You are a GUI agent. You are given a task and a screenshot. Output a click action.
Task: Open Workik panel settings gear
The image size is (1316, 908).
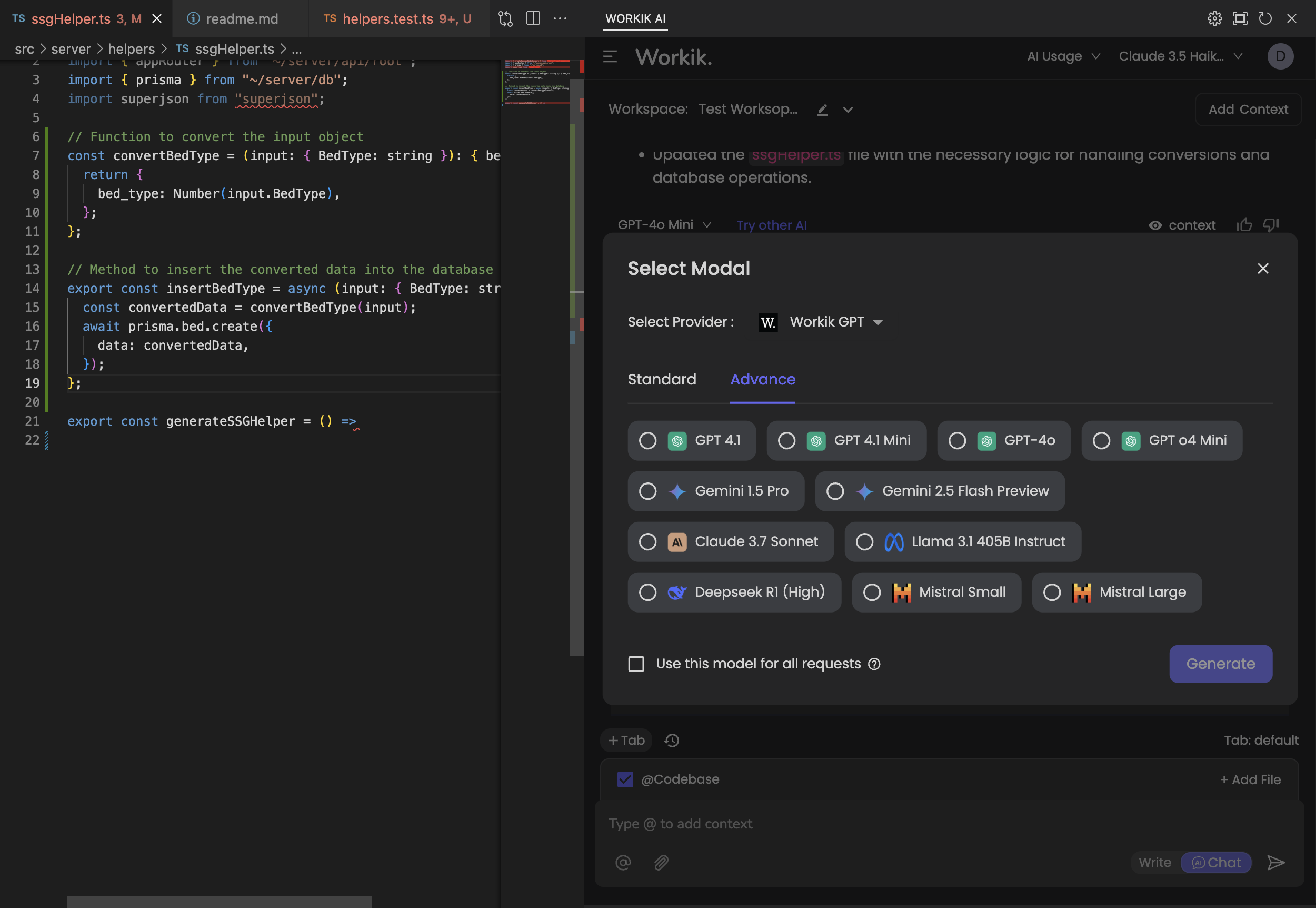[1214, 19]
